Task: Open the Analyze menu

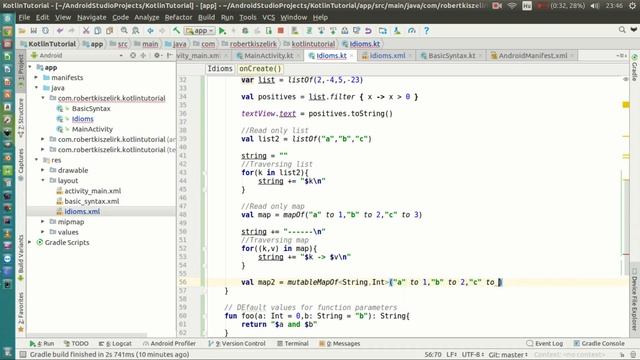Action: click(x=147, y=17)
